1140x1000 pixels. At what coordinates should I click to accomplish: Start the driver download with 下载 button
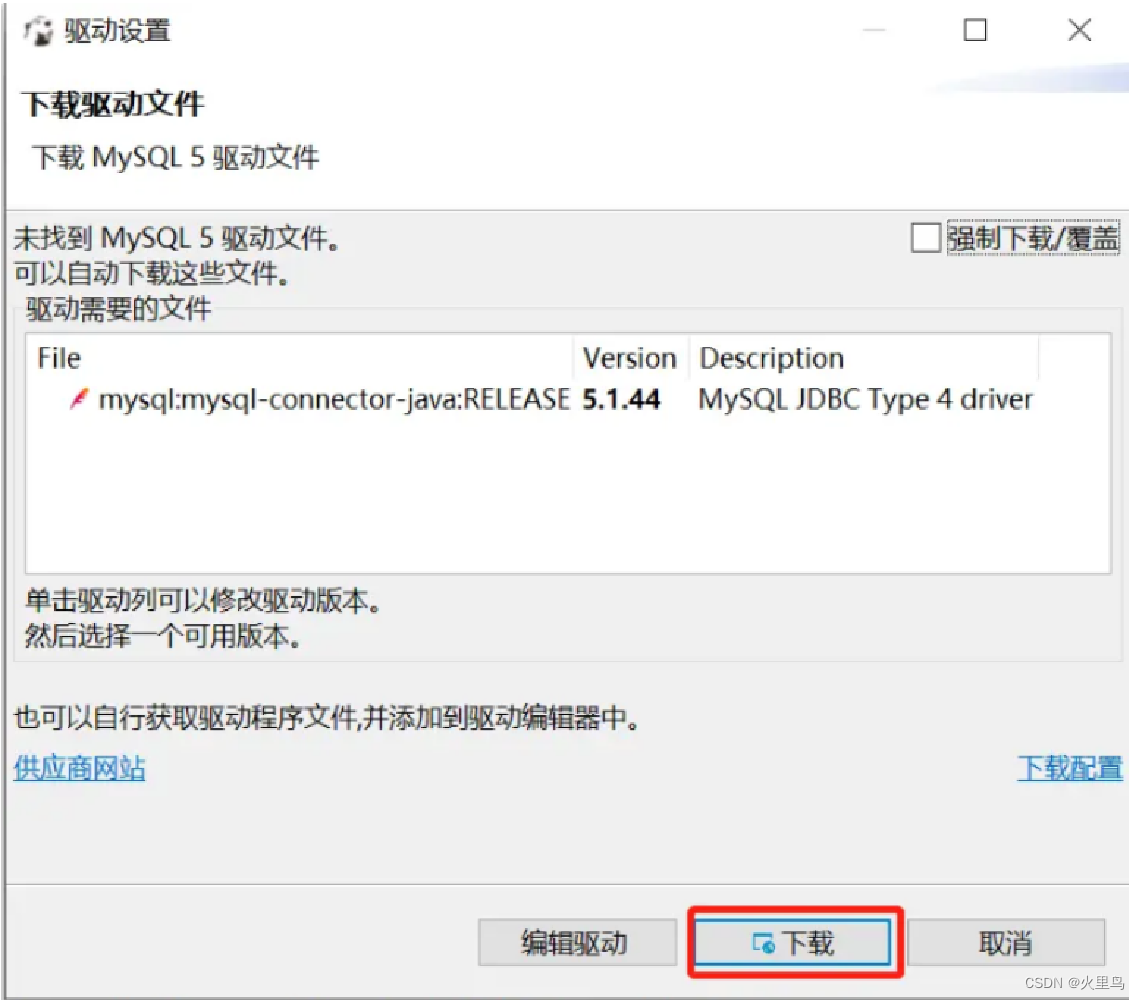click(792, 943)
